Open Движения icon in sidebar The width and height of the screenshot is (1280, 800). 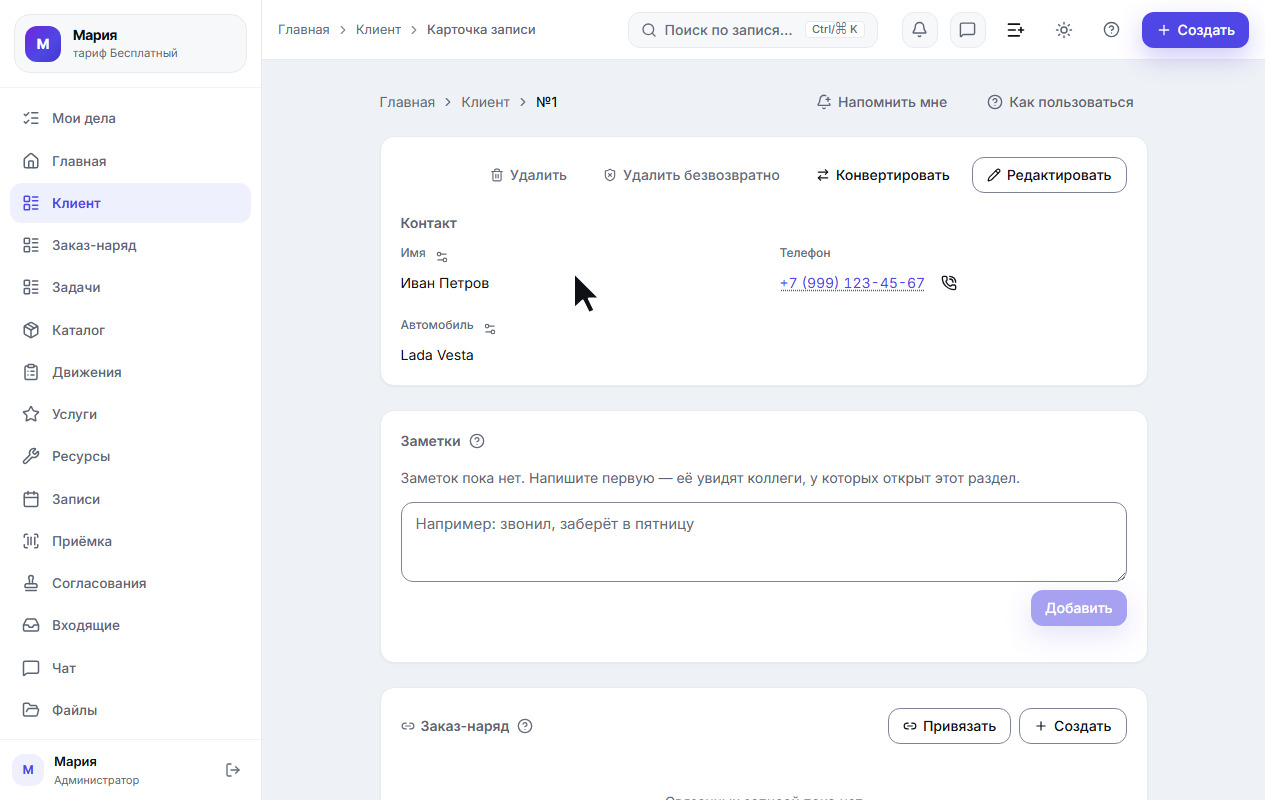click(31, 372)
